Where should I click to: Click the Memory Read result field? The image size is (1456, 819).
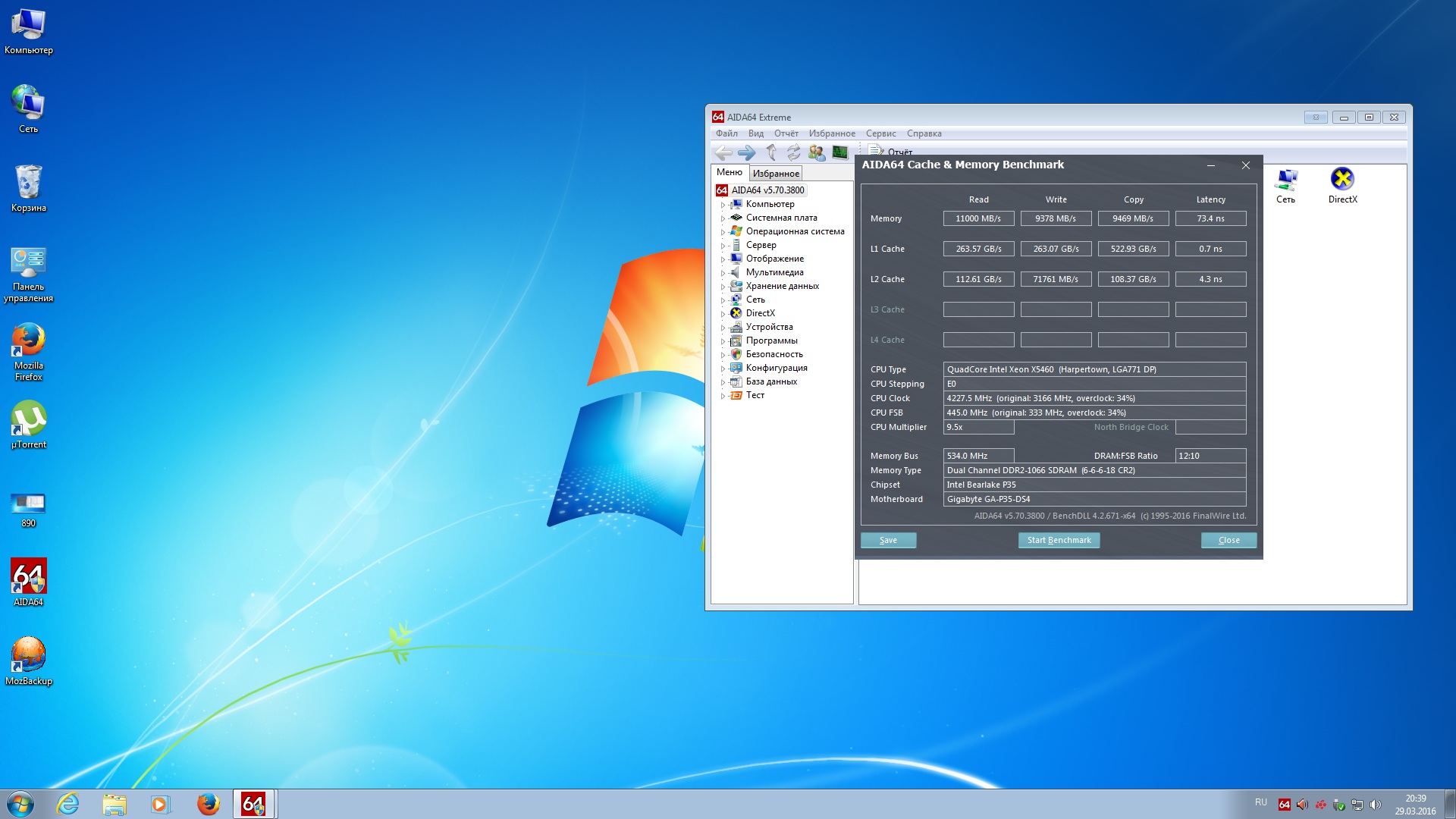tap(978, 218)
